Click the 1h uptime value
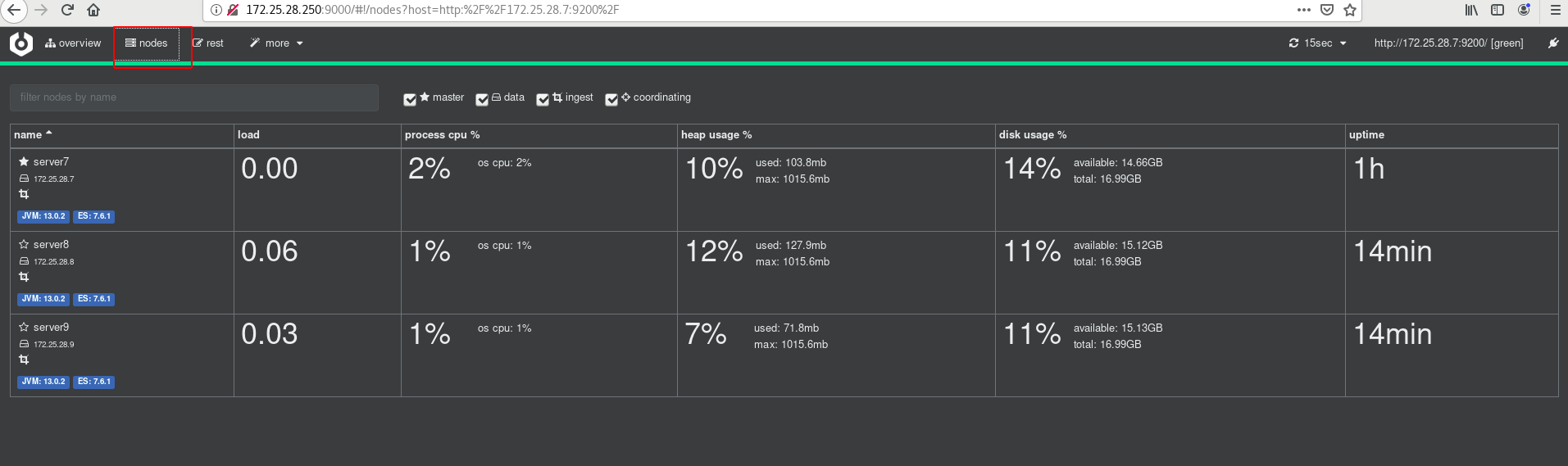 (1369, 169)
